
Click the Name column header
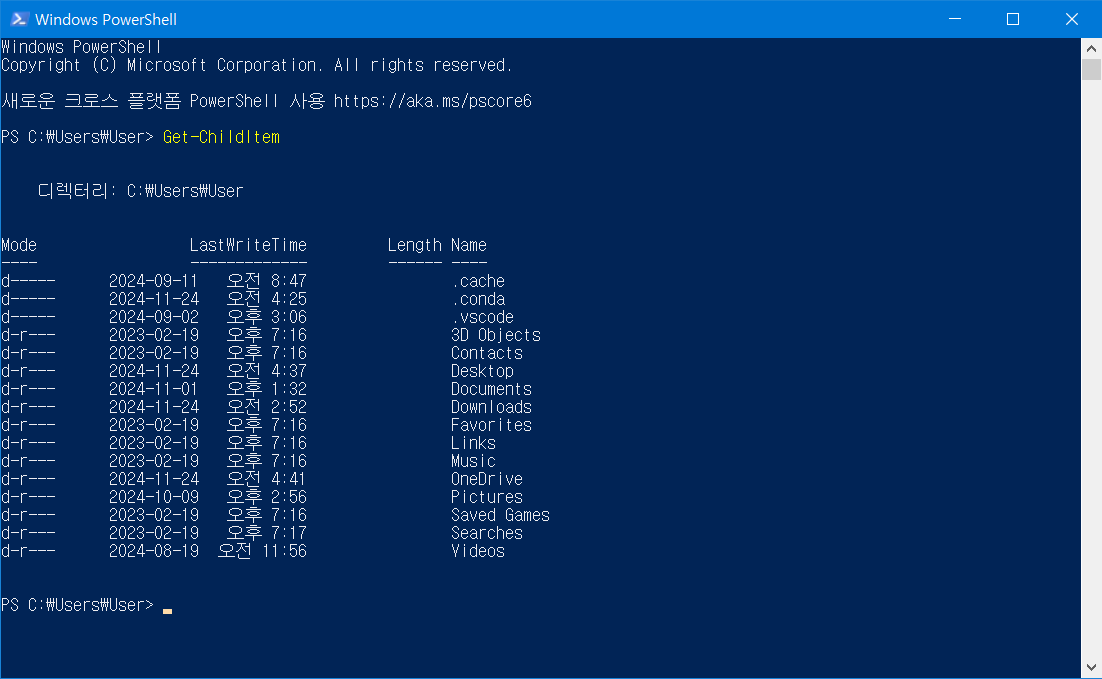tap(469, 245)
